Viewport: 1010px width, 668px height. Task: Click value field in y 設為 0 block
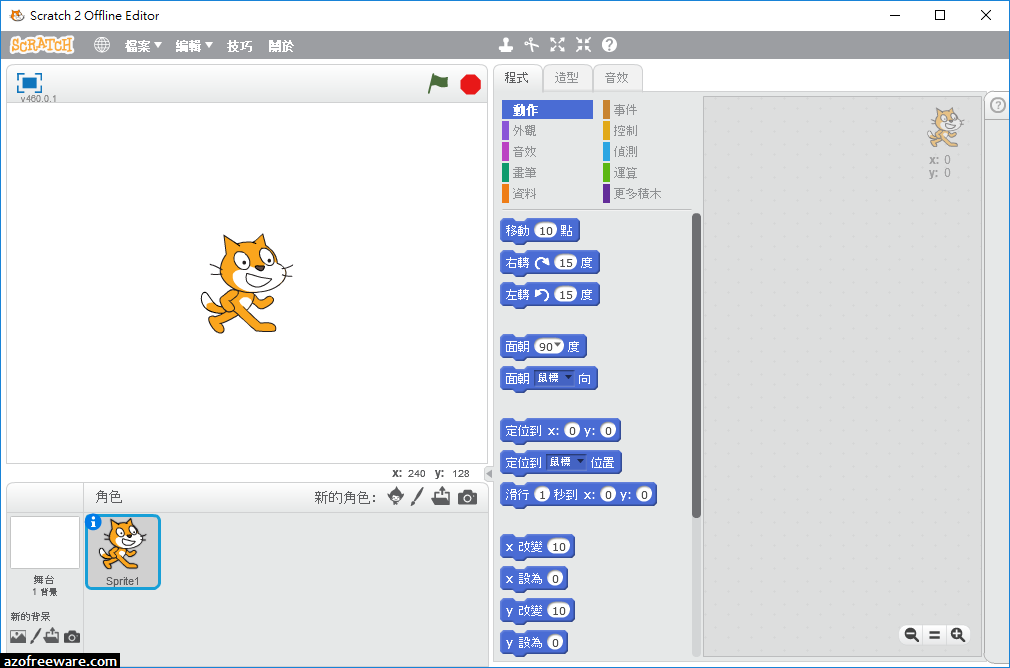[555, 642]
